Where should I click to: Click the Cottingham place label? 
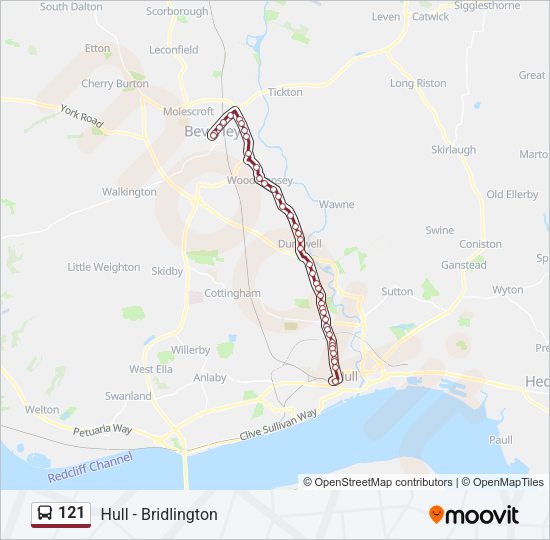click(x=232, y=293)
